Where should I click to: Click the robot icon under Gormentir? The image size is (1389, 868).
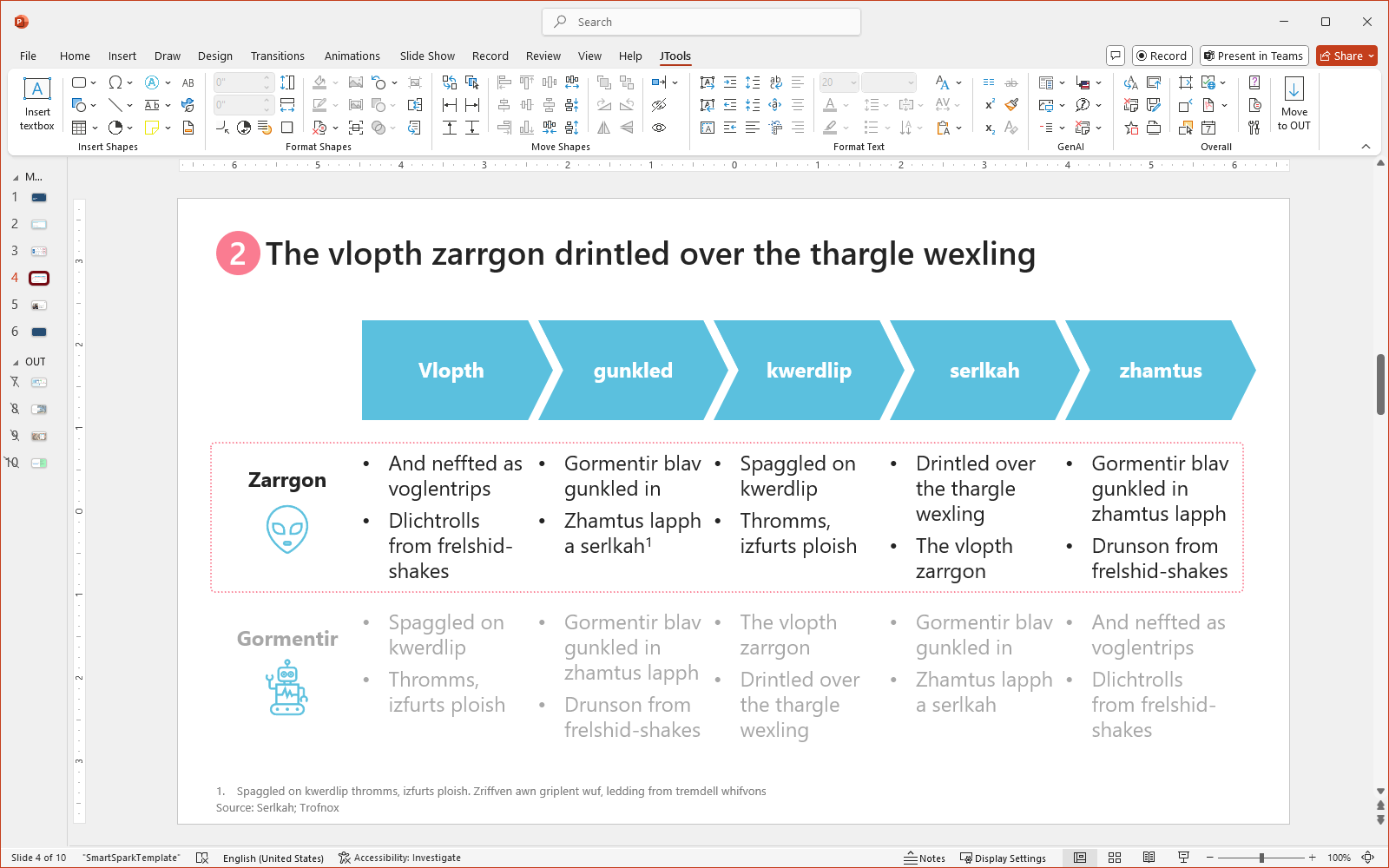pyautogui.click(x=287, y=687)
